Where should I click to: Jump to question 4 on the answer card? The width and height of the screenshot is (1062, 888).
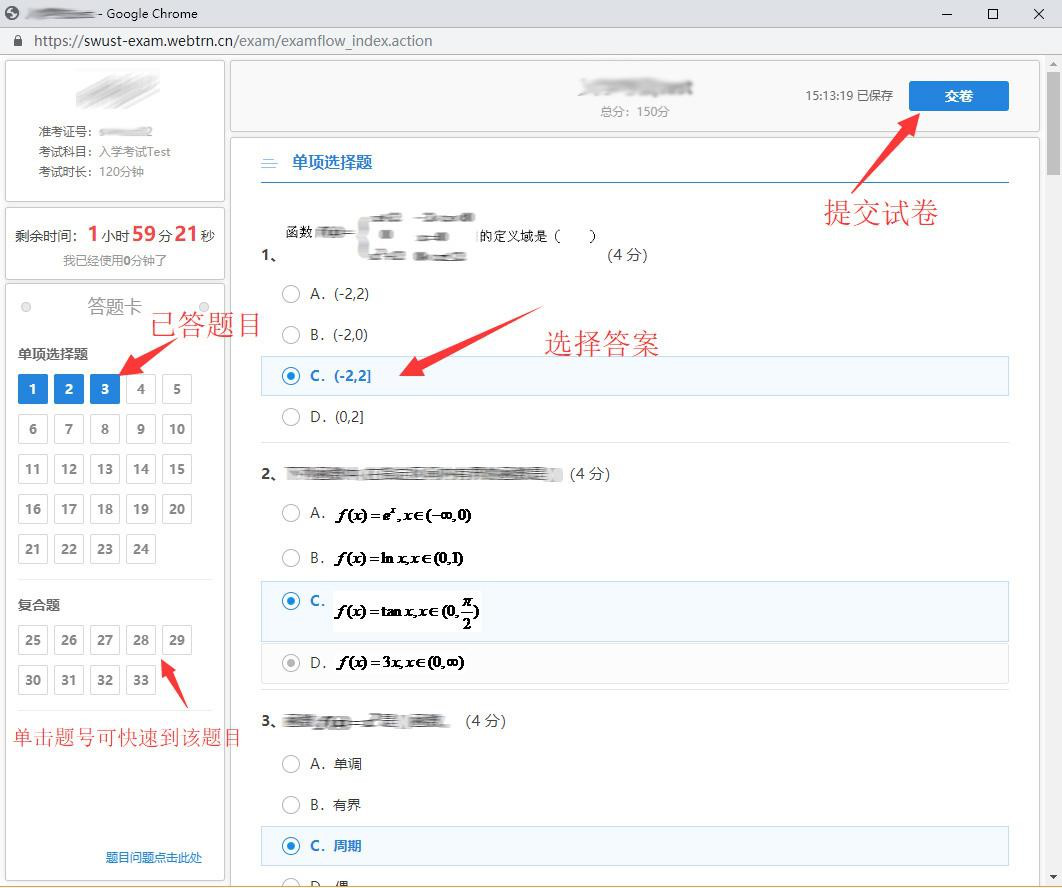140,389
